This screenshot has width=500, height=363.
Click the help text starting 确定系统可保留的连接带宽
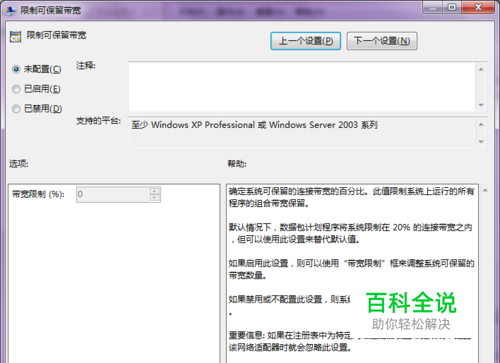tap(351, 197)
